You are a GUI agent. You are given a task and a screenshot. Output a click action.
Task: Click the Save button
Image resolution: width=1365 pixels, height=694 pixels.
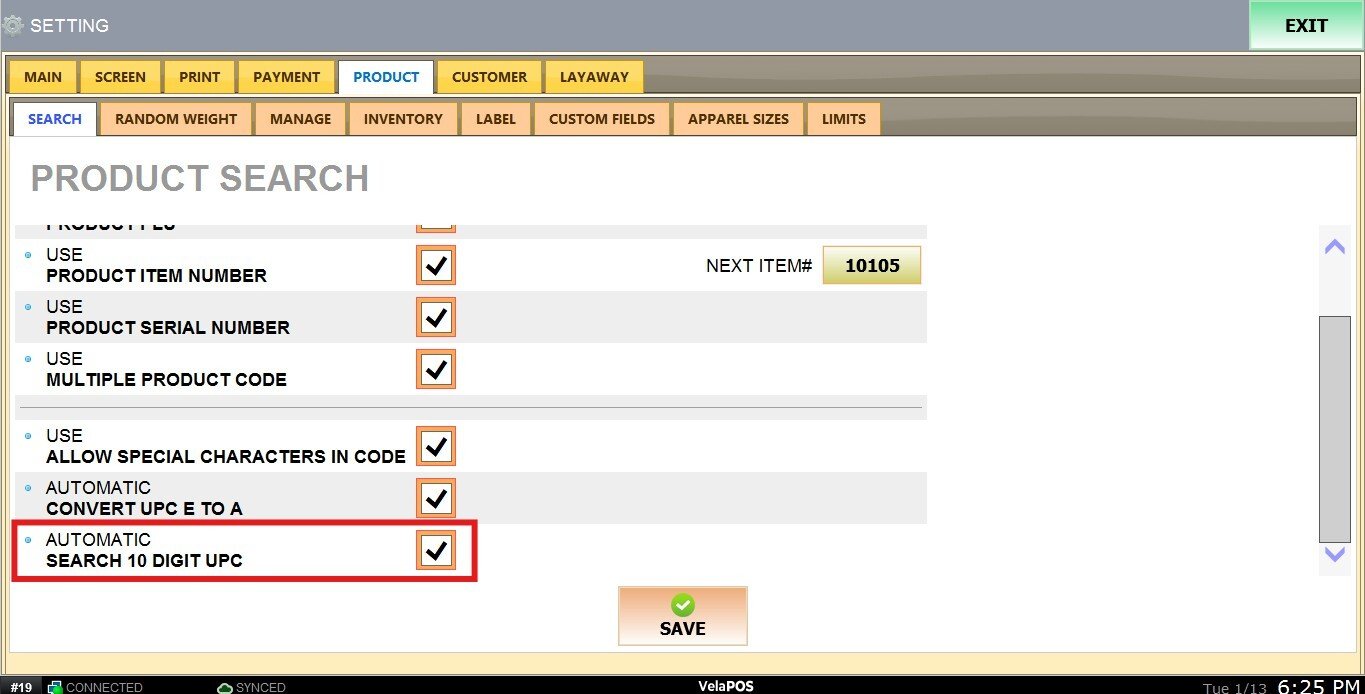coord(682,616)
